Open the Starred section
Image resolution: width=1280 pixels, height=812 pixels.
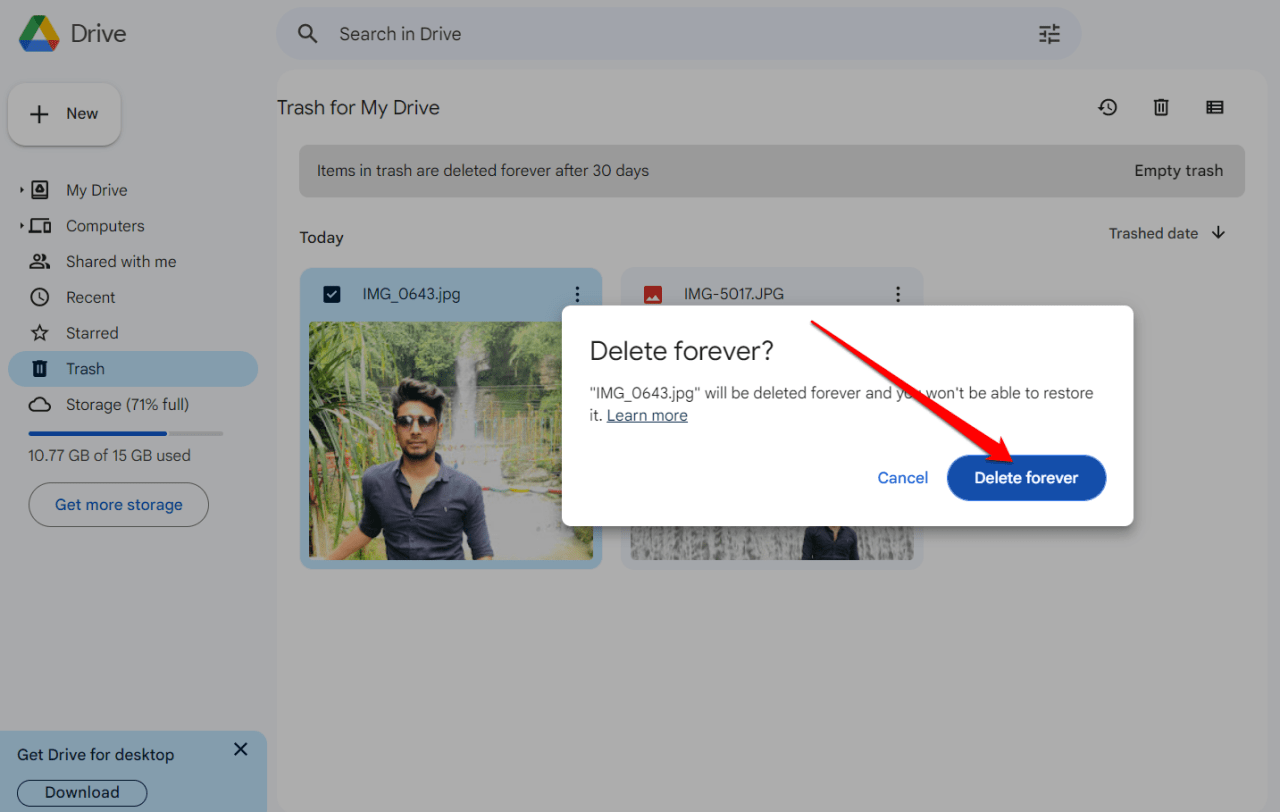tap(93, 332)
